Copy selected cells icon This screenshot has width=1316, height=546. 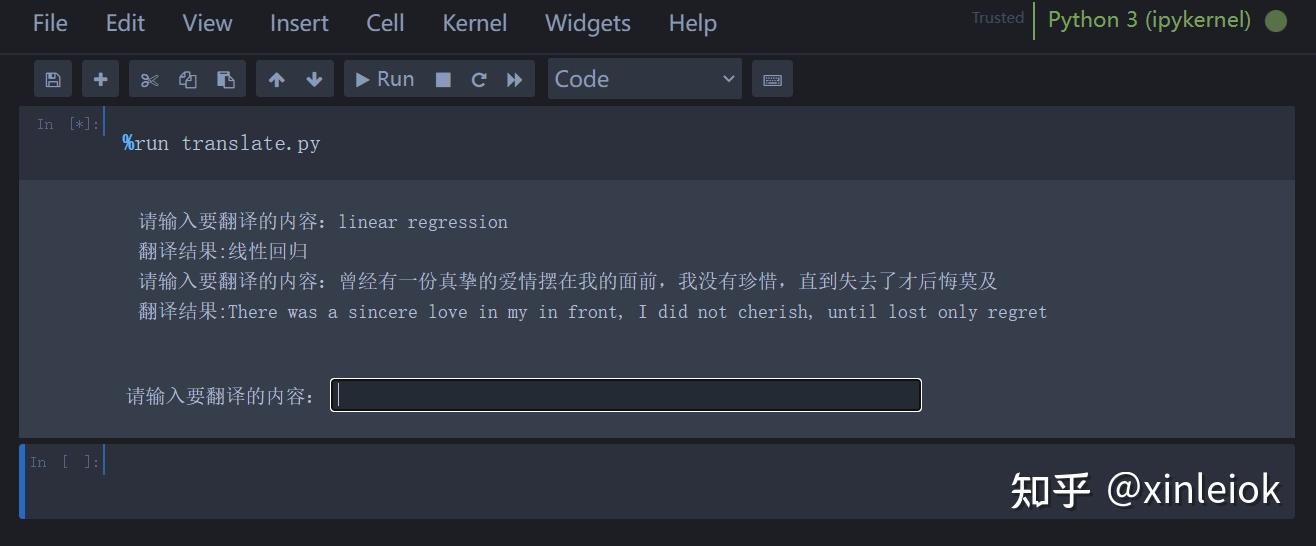coord(188,79)
